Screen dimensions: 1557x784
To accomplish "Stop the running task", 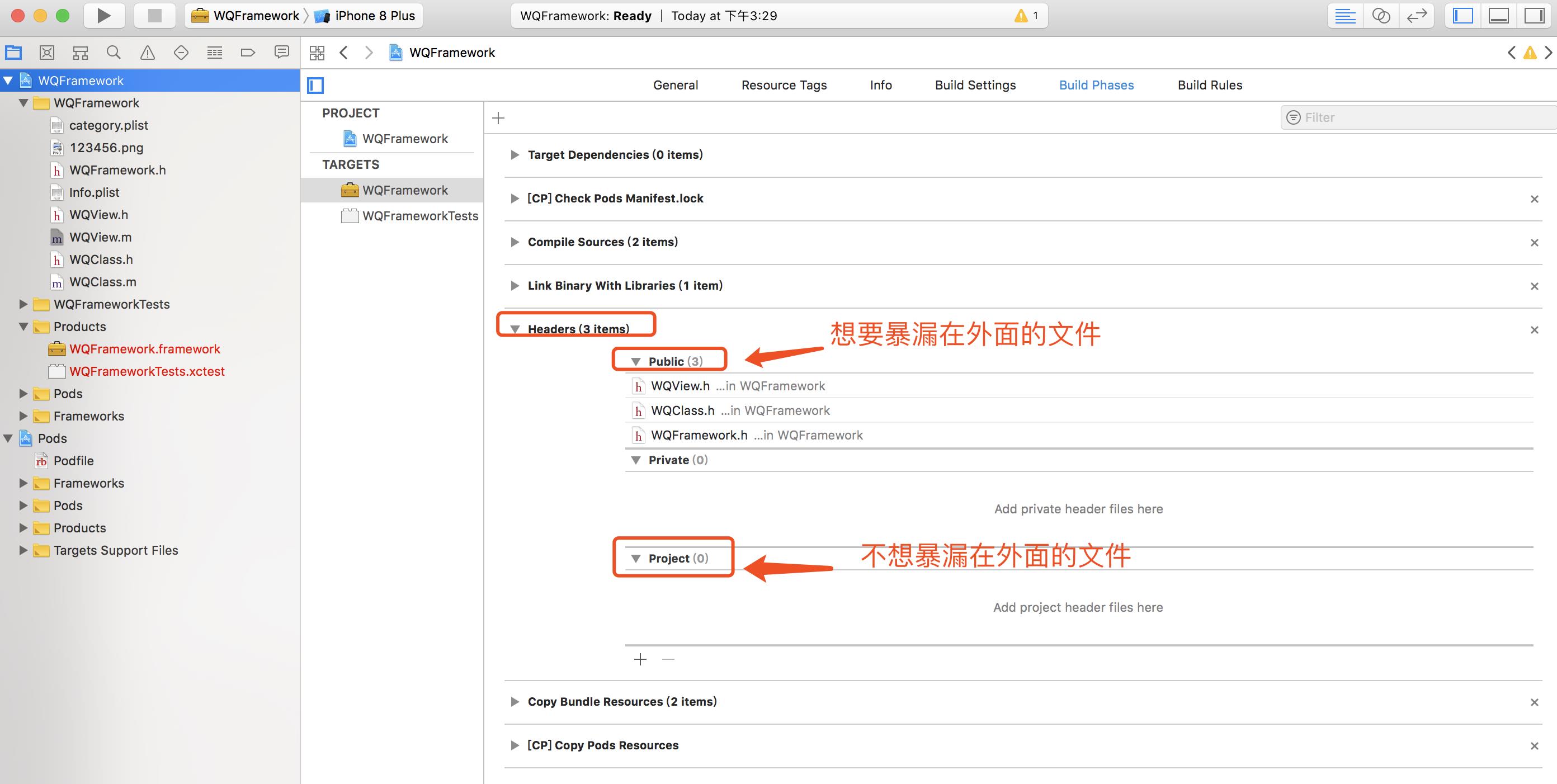I will 155,16.
